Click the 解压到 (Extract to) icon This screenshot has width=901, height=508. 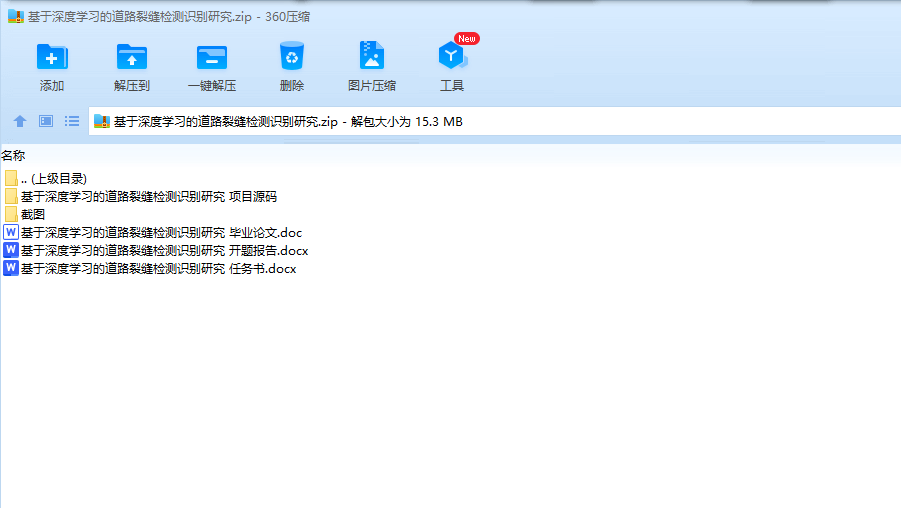(x=132, y=57)
